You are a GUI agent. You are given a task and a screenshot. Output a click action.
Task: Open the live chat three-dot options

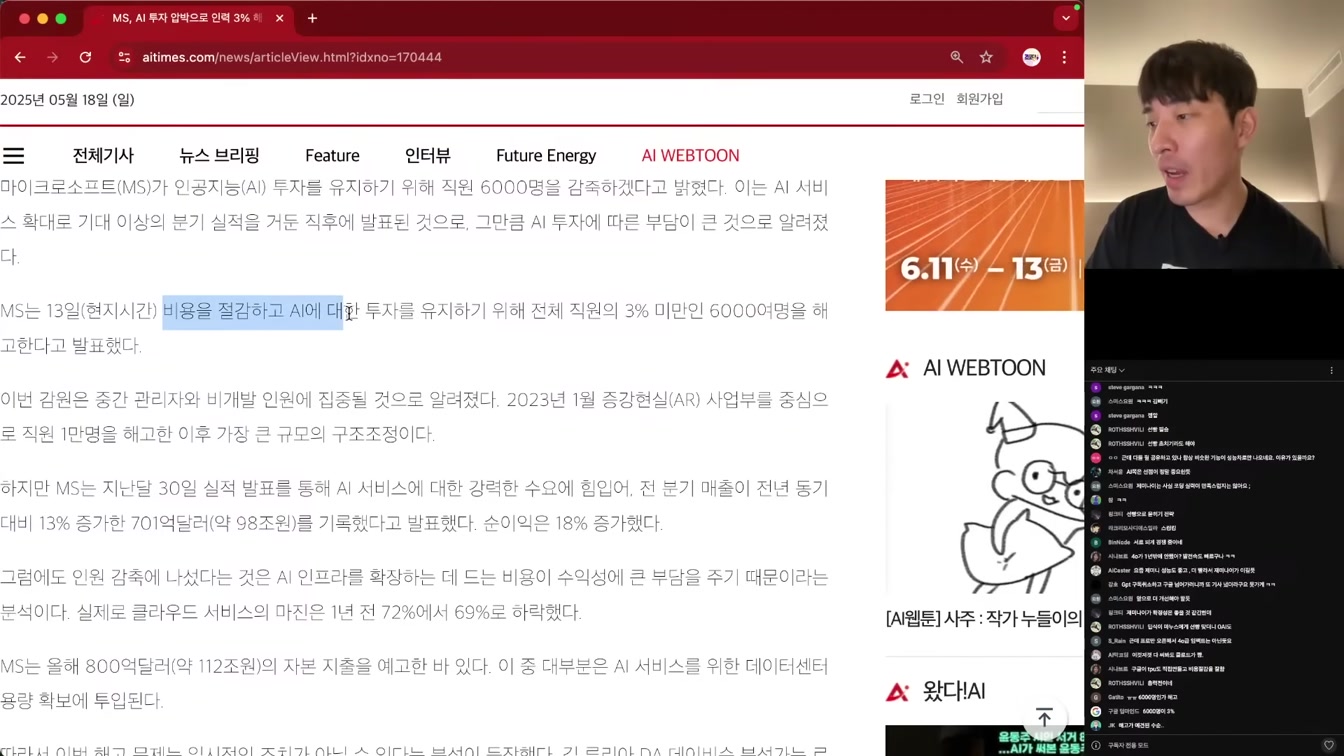pos(1331,370)
